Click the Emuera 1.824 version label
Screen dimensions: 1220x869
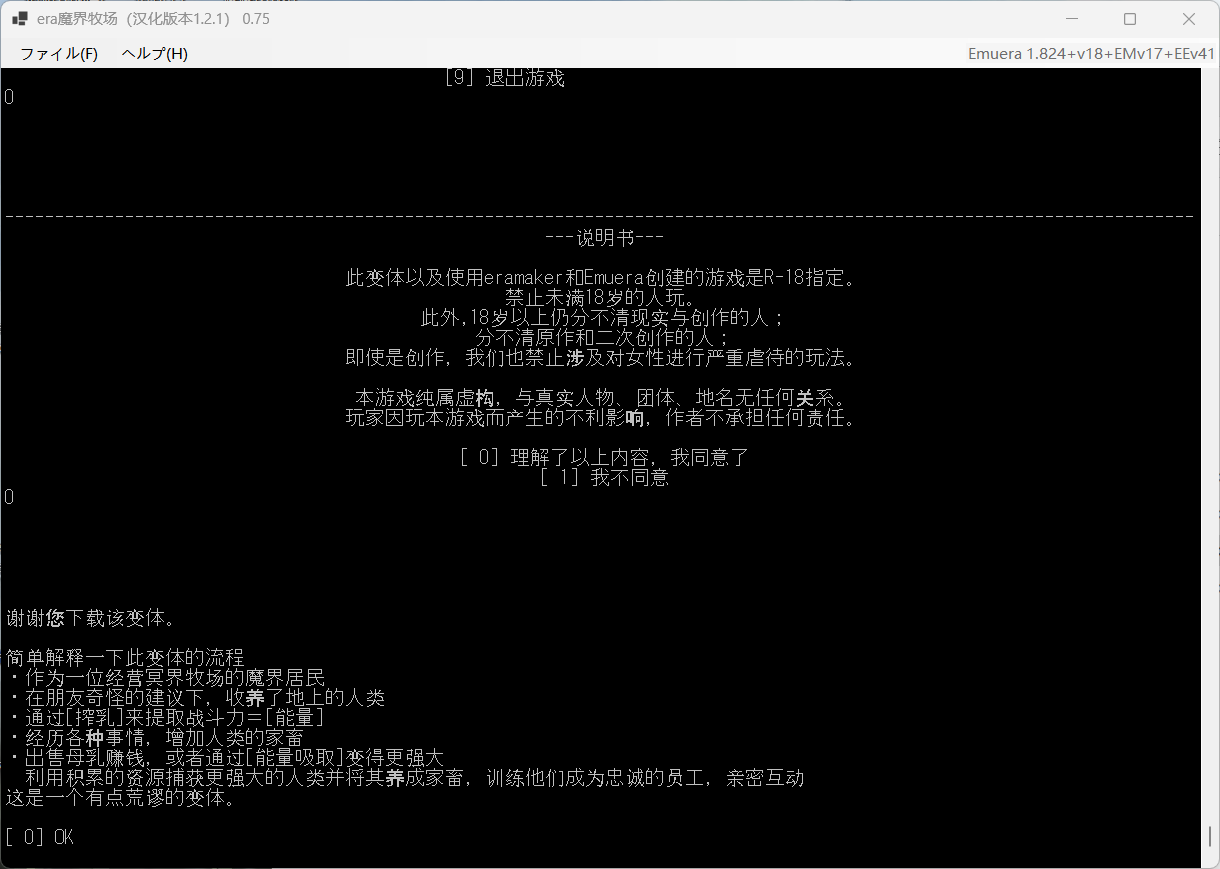click(1092, 54)
